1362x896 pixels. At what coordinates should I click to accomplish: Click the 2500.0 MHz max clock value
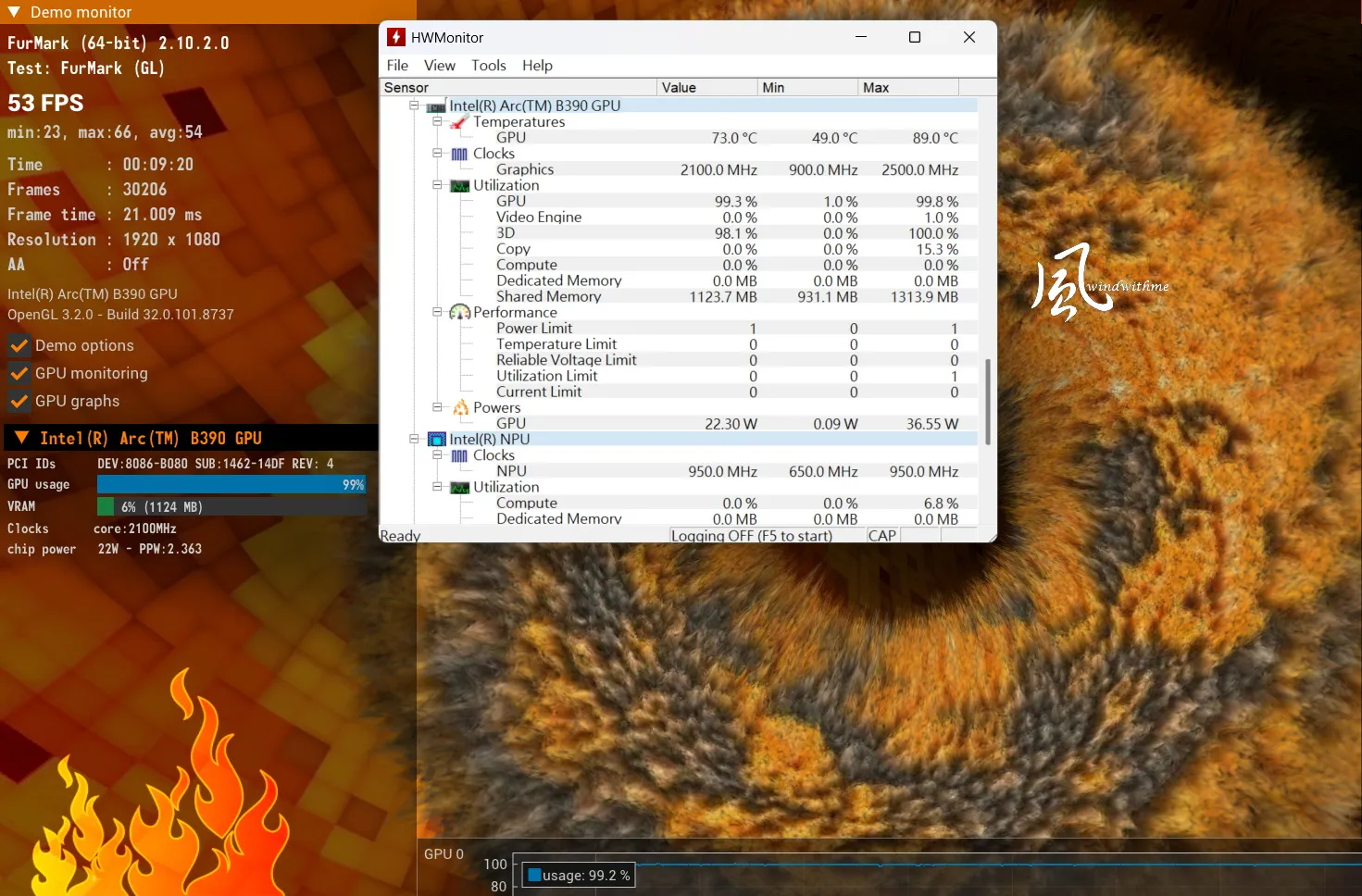click(920, 170)
